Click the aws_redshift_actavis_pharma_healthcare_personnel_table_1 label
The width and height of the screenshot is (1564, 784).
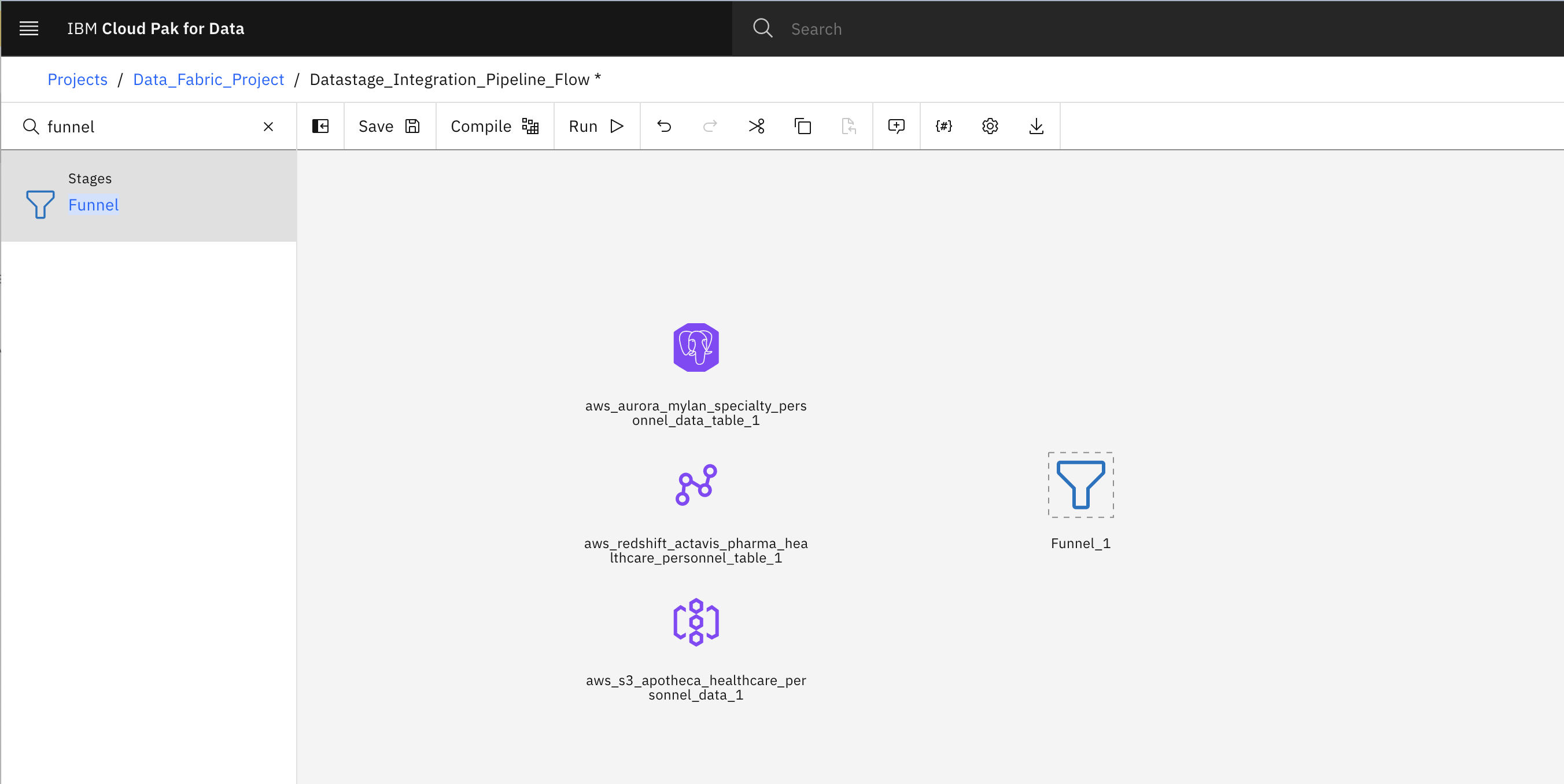pyautogui.click(x=696, y=550)
